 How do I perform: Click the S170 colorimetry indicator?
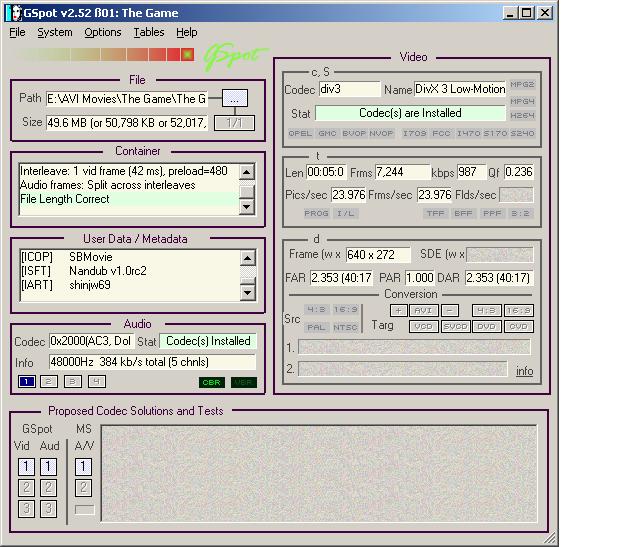495,133
